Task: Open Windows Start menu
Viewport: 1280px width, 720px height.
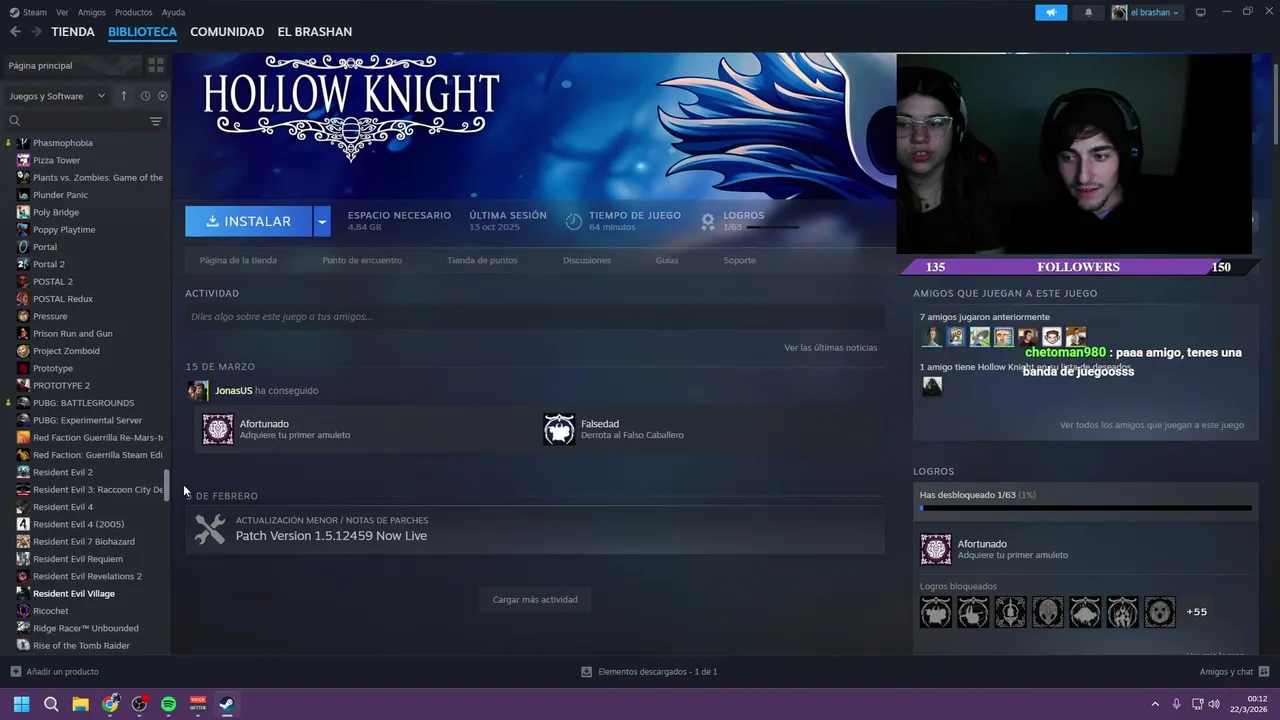Action: [x=21, y=704]
